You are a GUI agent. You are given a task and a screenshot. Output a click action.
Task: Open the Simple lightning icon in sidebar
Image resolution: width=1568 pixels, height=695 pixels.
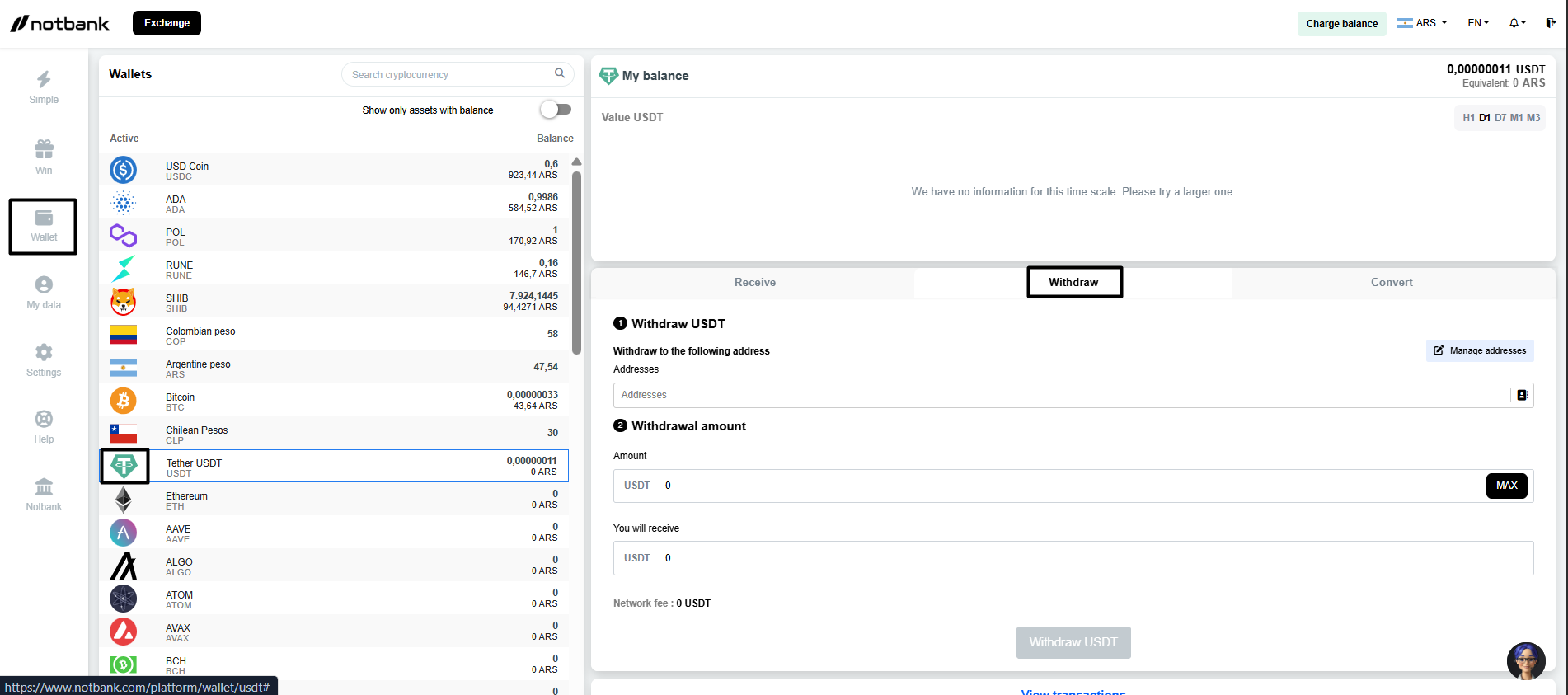coord(44,79)
